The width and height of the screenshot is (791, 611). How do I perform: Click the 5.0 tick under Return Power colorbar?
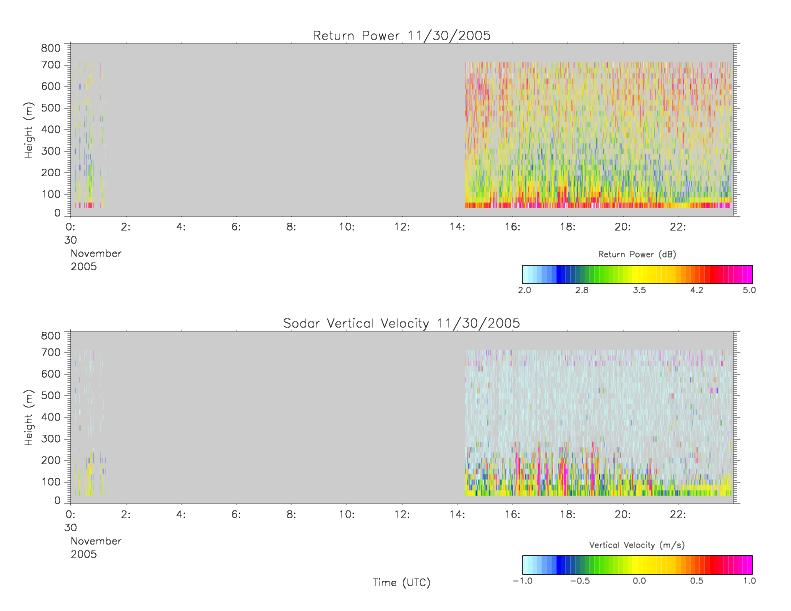click(749, 290)
